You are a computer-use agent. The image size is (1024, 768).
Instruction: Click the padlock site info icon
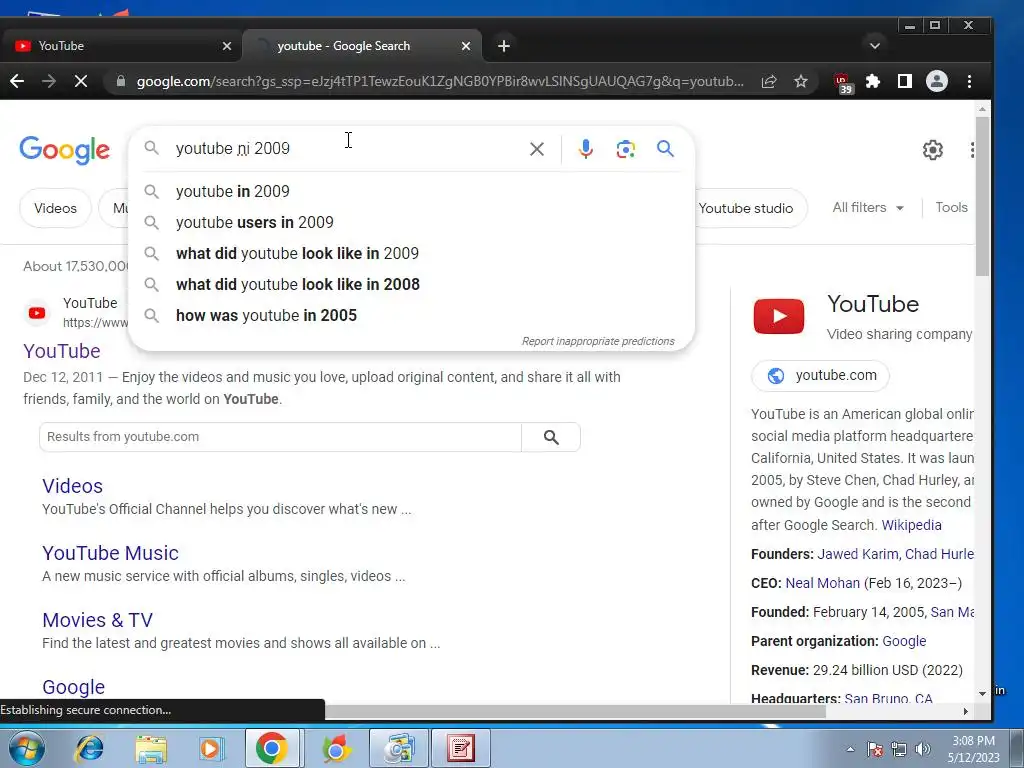120,81
